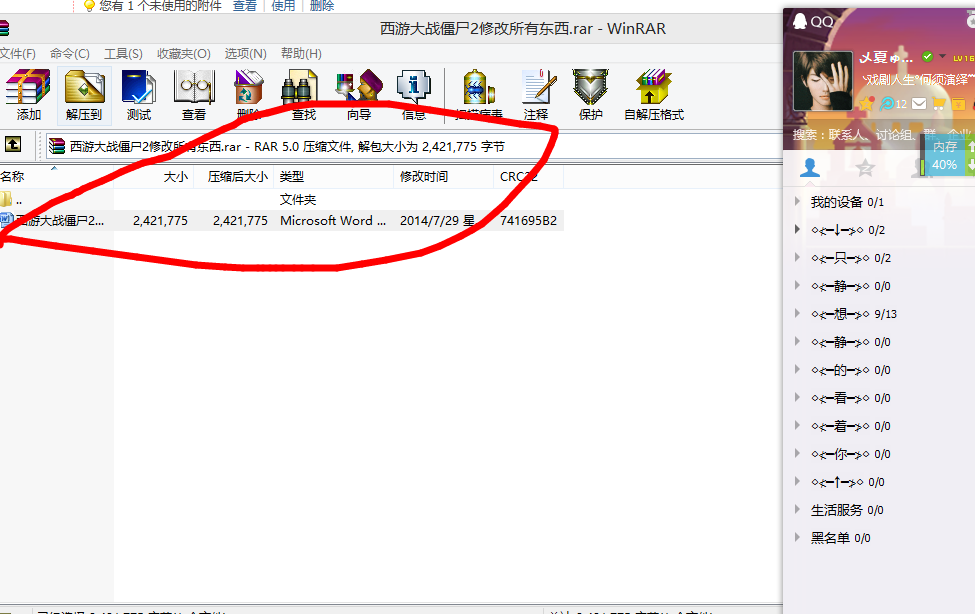
Task: Click the QQ signature text 戏剧人生°何须演绎
Action: coord(917,79)
